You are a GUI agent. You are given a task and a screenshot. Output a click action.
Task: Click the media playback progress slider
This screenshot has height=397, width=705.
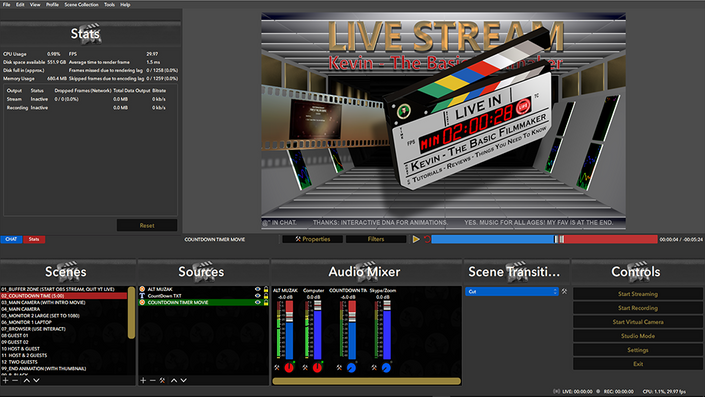click(x=544, y=239)
